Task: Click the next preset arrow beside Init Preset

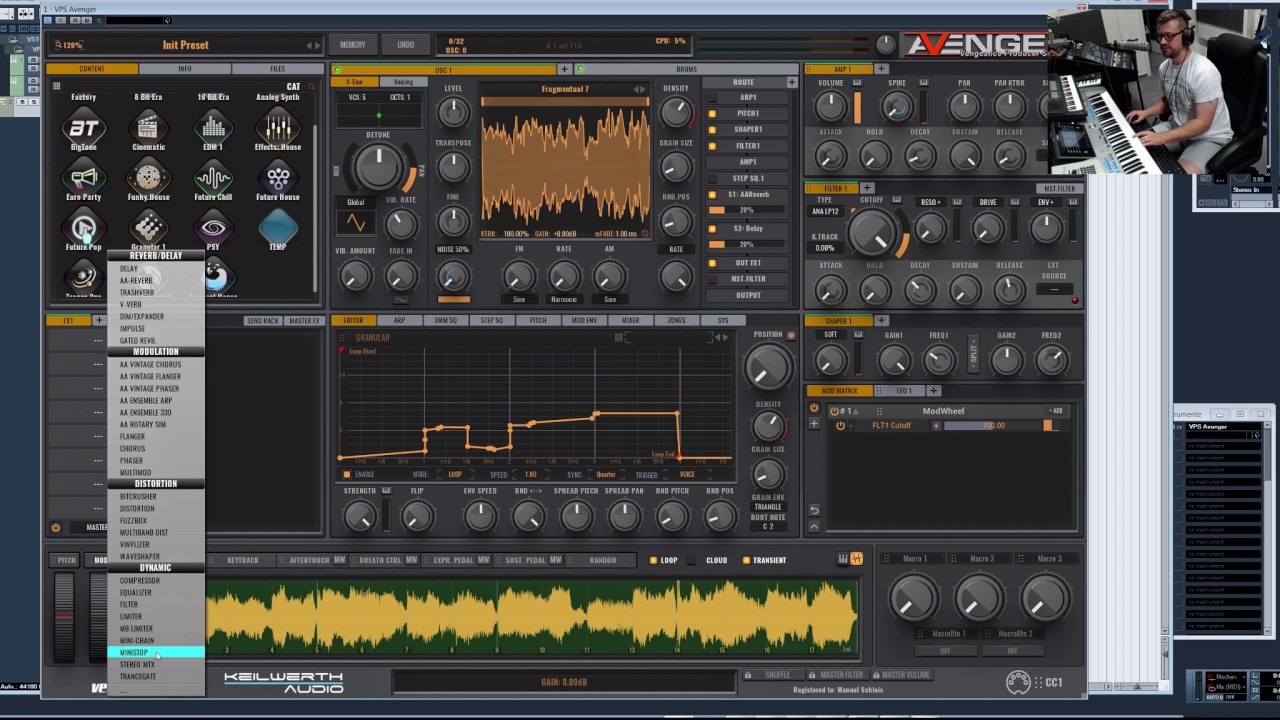Action: click(x=318, y=45)
